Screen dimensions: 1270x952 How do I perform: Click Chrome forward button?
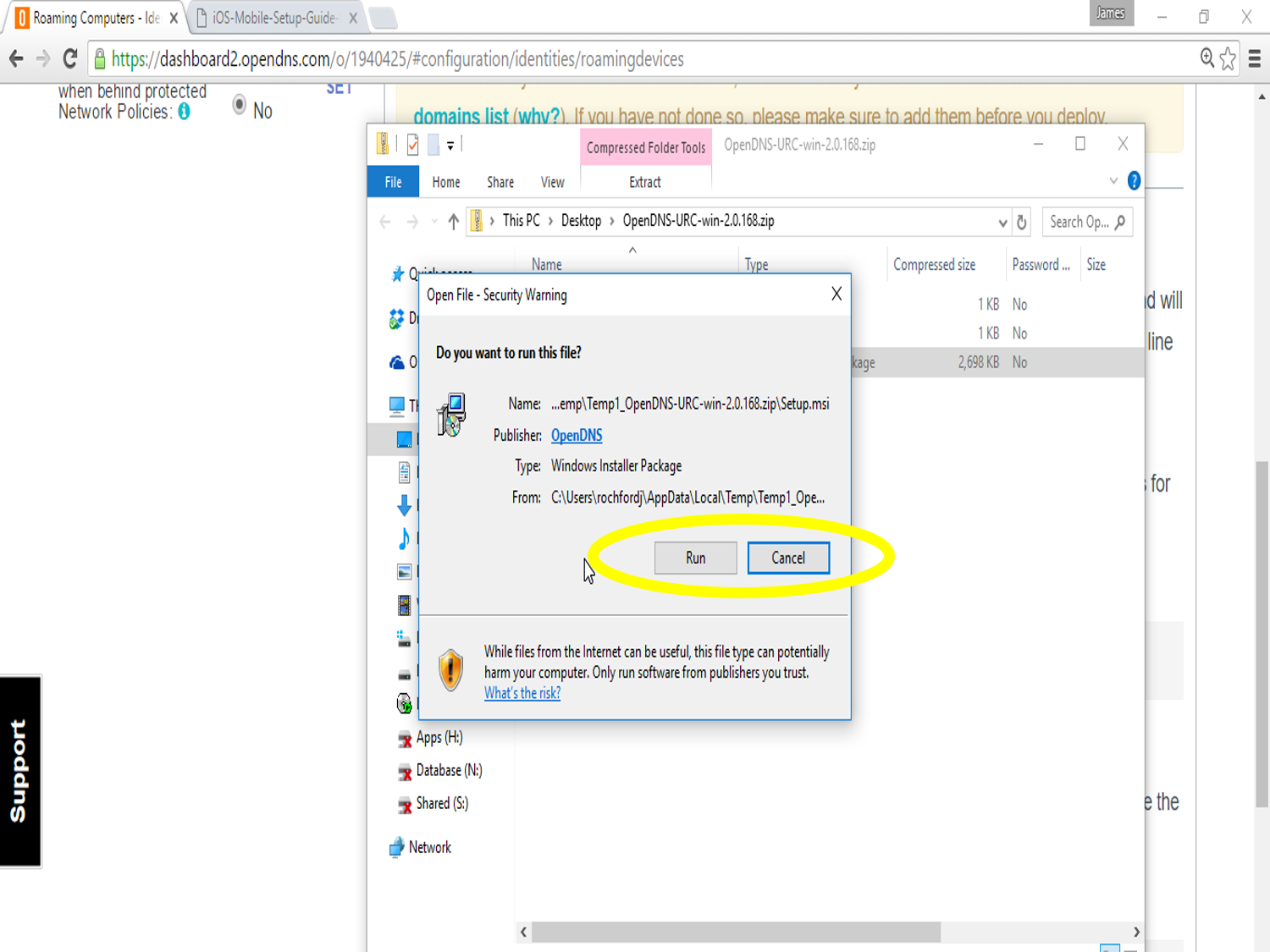click(43, 58)
